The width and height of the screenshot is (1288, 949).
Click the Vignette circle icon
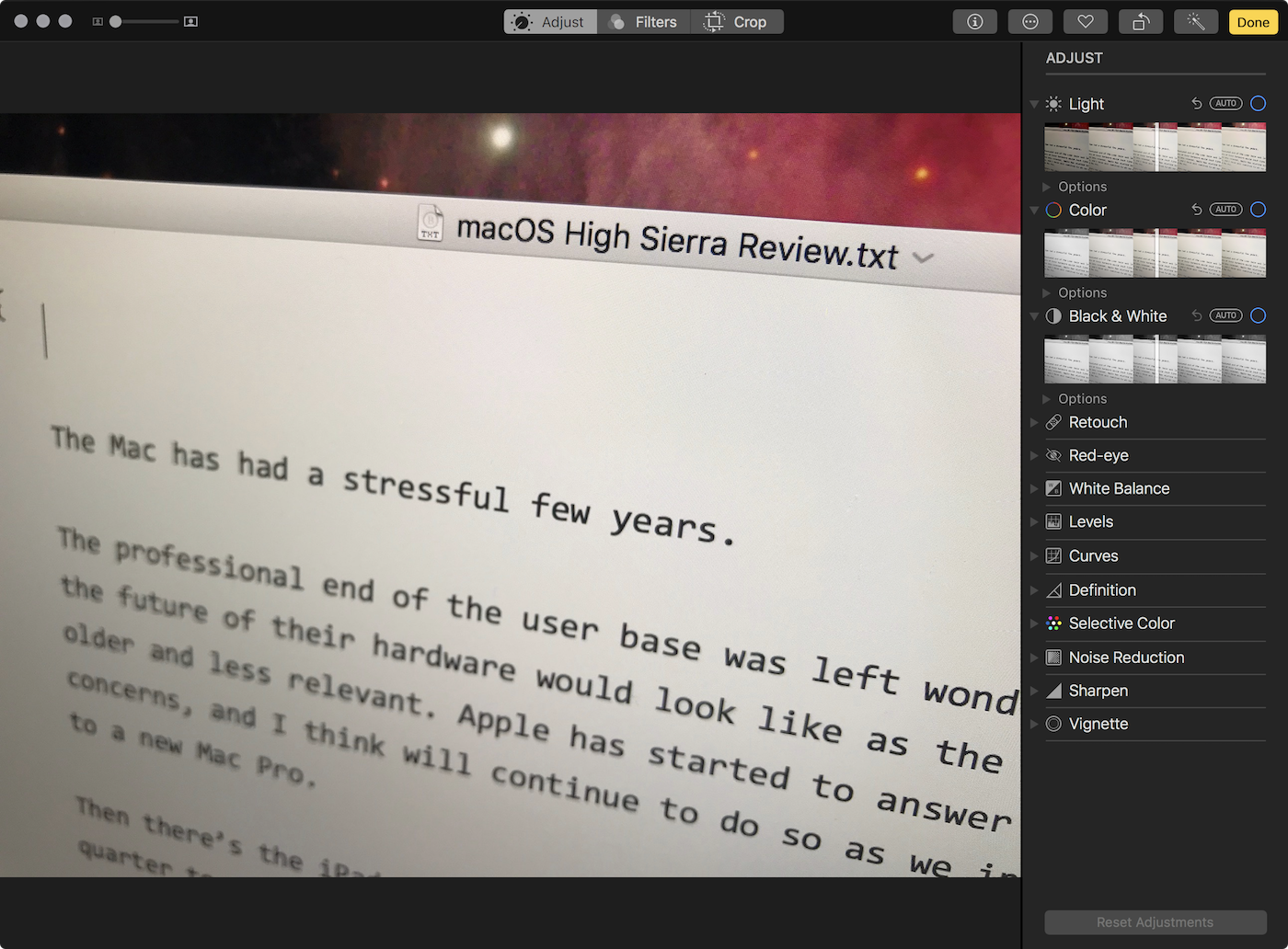tap(1054, 724)
